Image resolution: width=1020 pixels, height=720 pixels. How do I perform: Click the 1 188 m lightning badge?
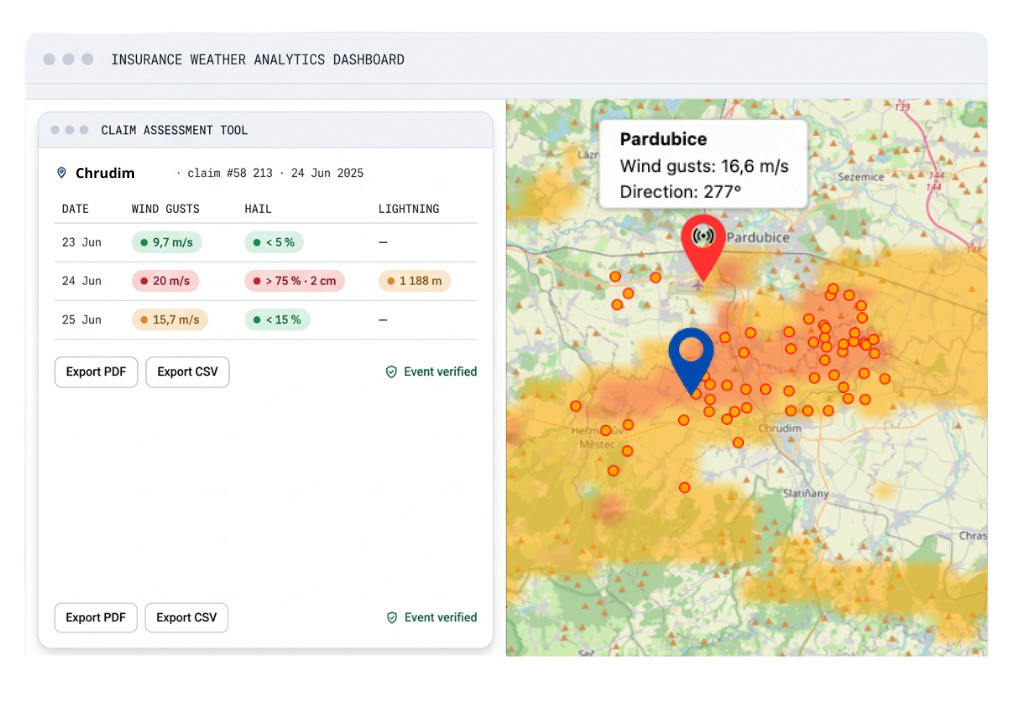[x=414, y=281]
